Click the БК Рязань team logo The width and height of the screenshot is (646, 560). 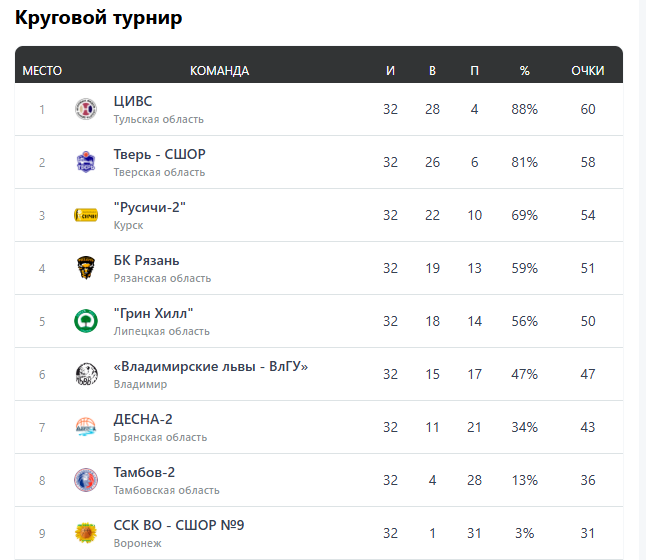tap(86, 268)
